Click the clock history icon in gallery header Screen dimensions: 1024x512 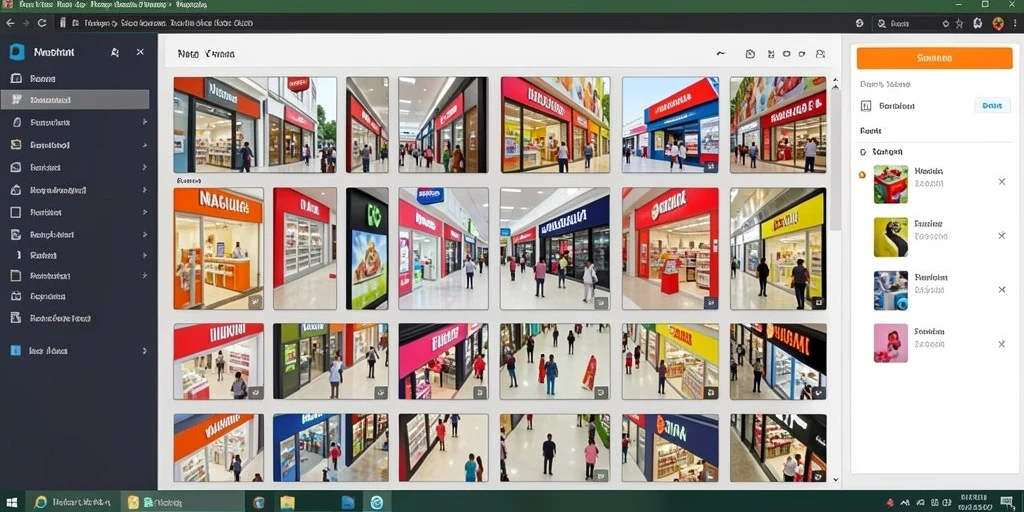(750, 54)
